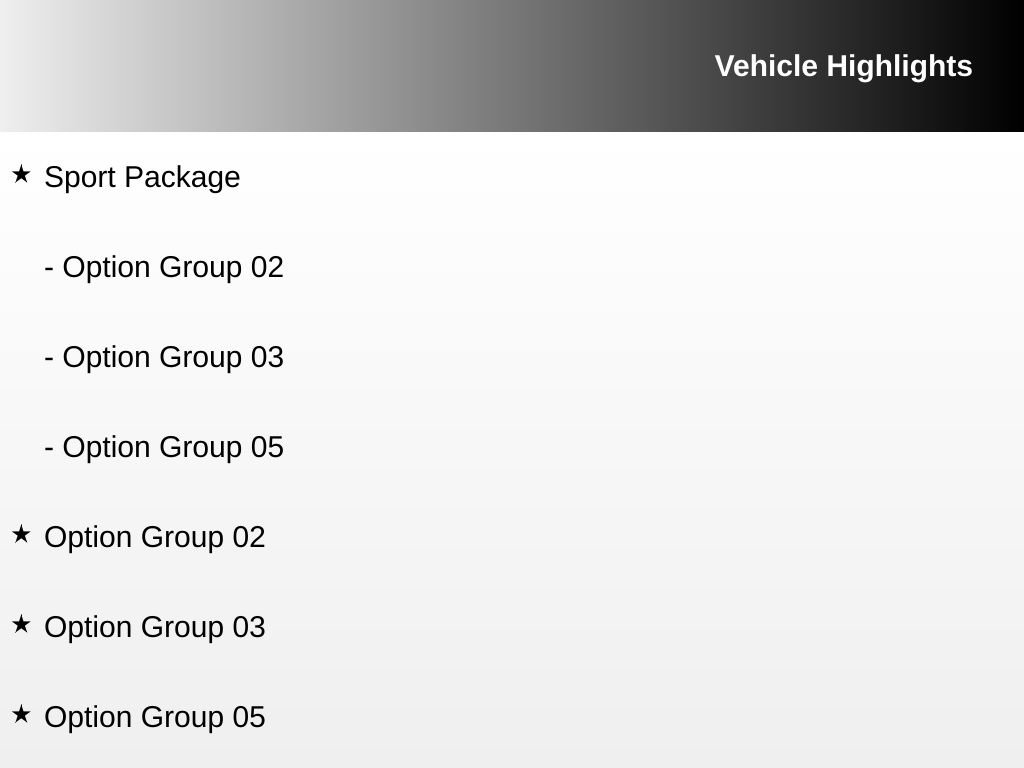The width and height of the screenshot is (1024, 768).
Task: Select the starred Option Group 05 item
Action: pyautogui.click(x=155, y=717)
